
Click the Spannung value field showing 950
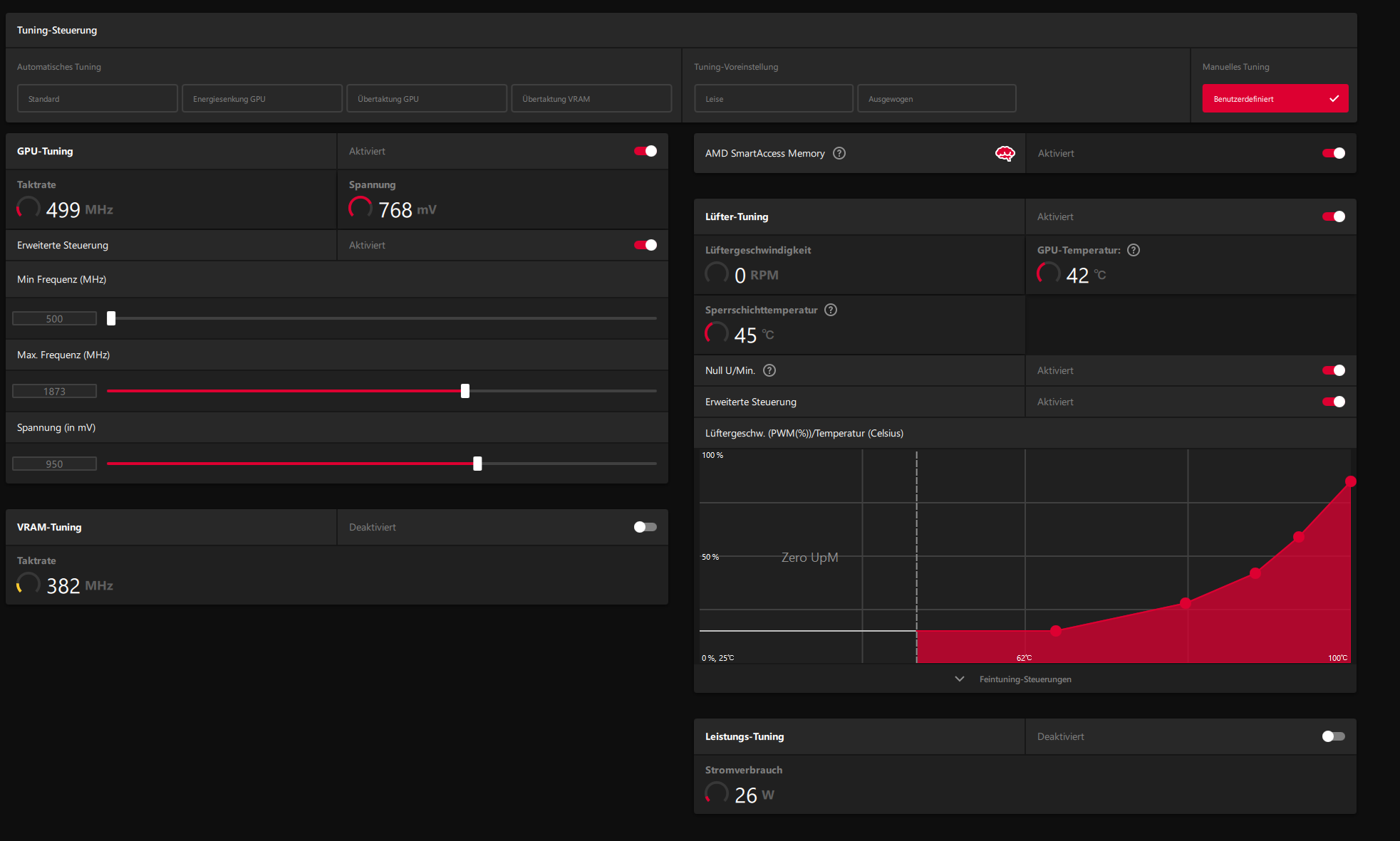click(55, 464)
